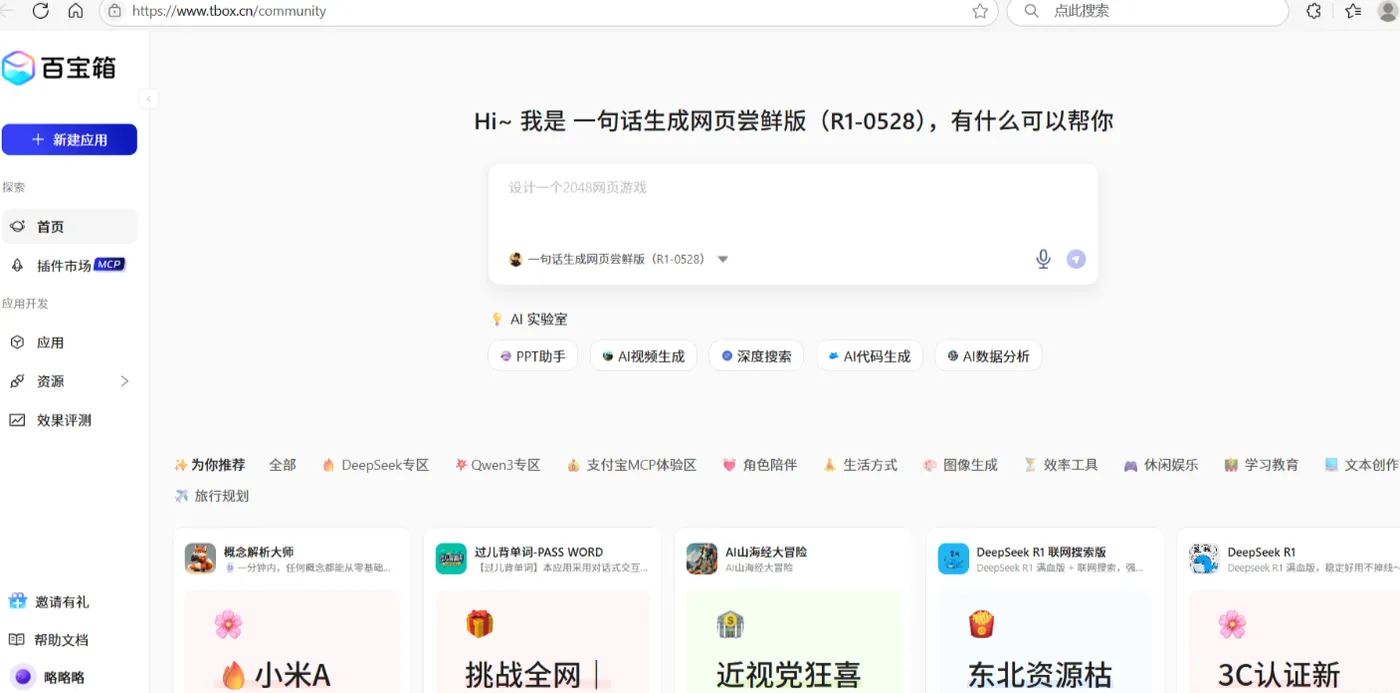Click the site info lock icon
This screenshot has height=693, width=1400.
[x=114, y=11]
